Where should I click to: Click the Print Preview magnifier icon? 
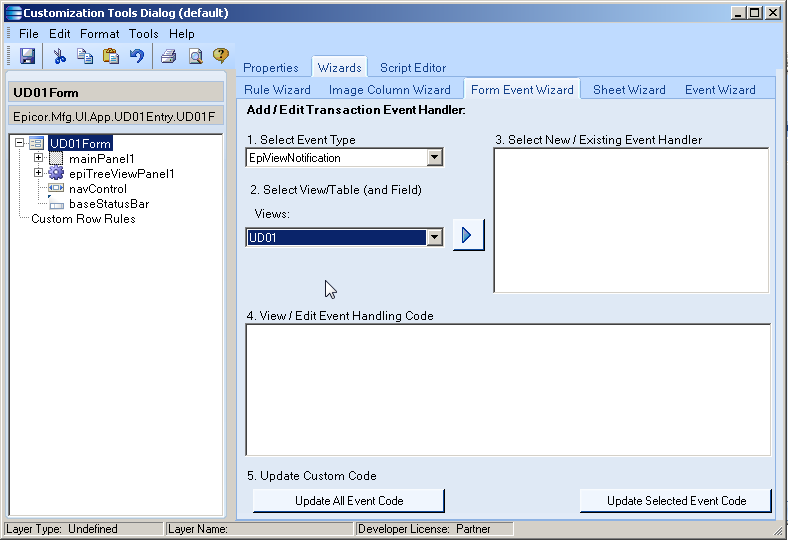[x=195, y=56]
